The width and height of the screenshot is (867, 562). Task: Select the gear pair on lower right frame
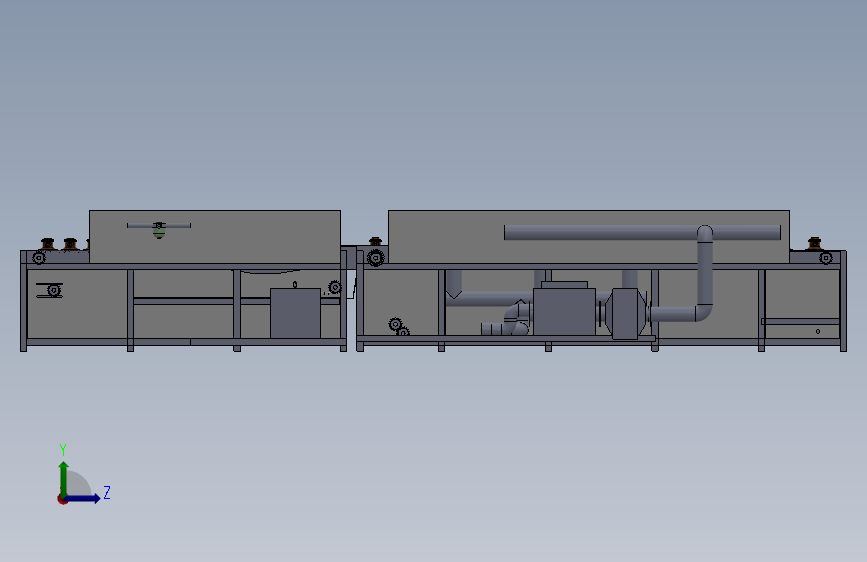click(399, 327)
